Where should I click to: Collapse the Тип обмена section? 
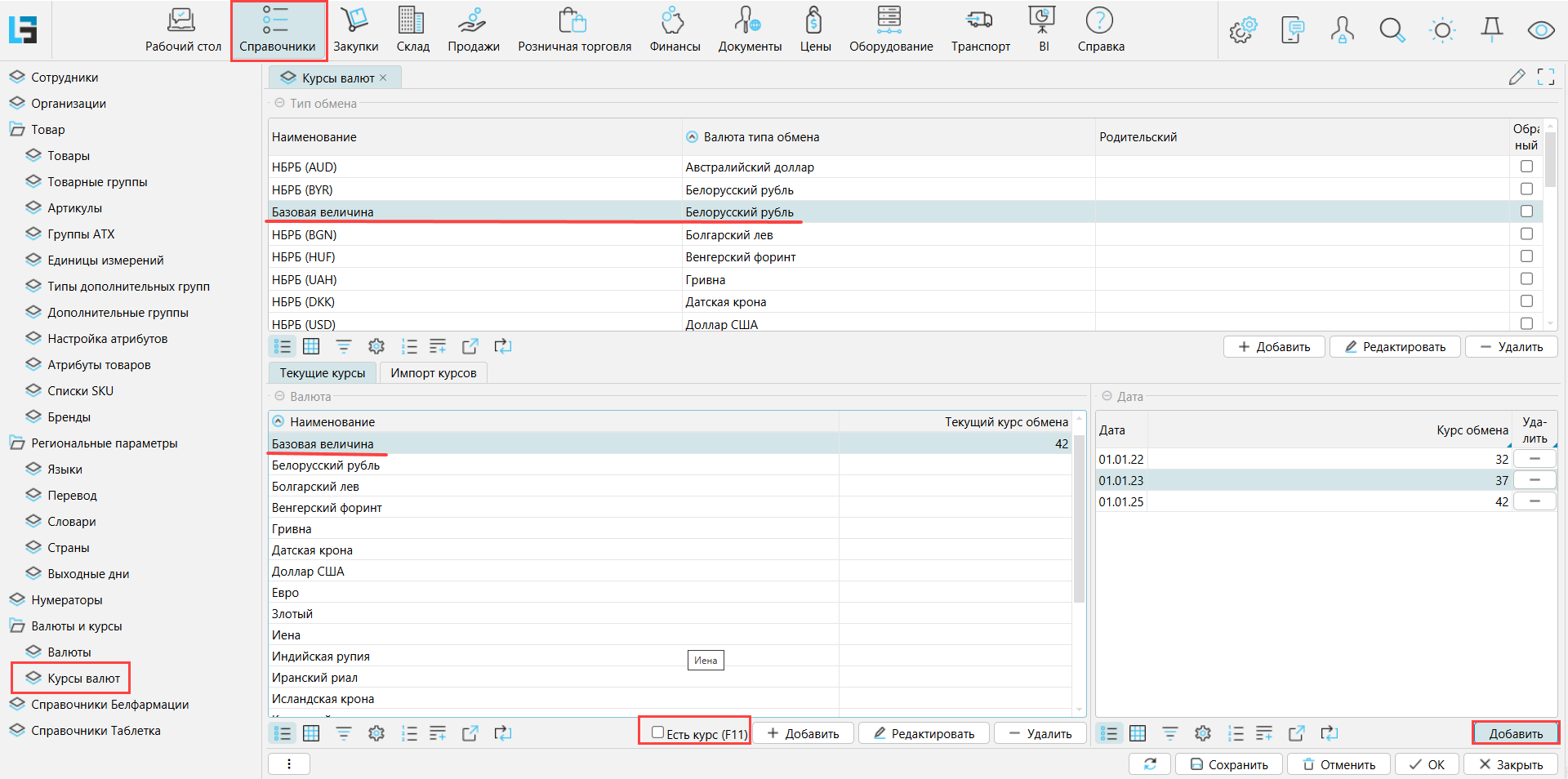279,104
